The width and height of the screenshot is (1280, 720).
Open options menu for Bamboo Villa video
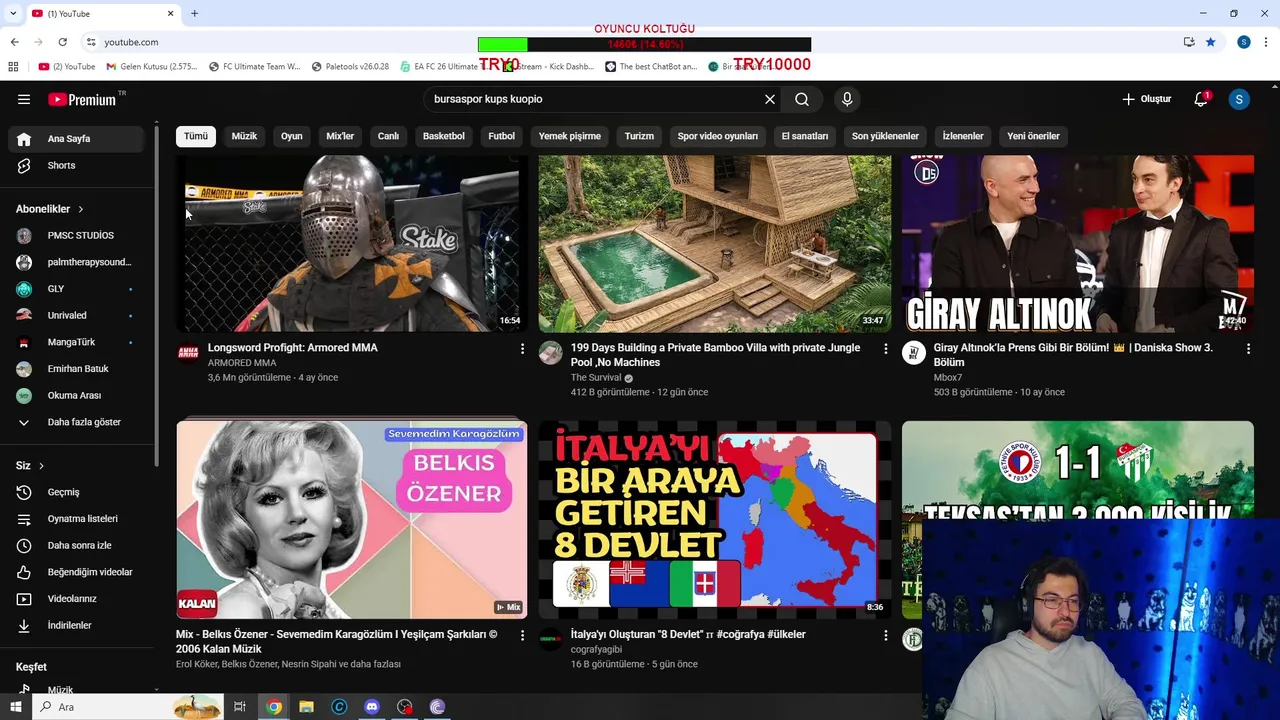(885, 348)
